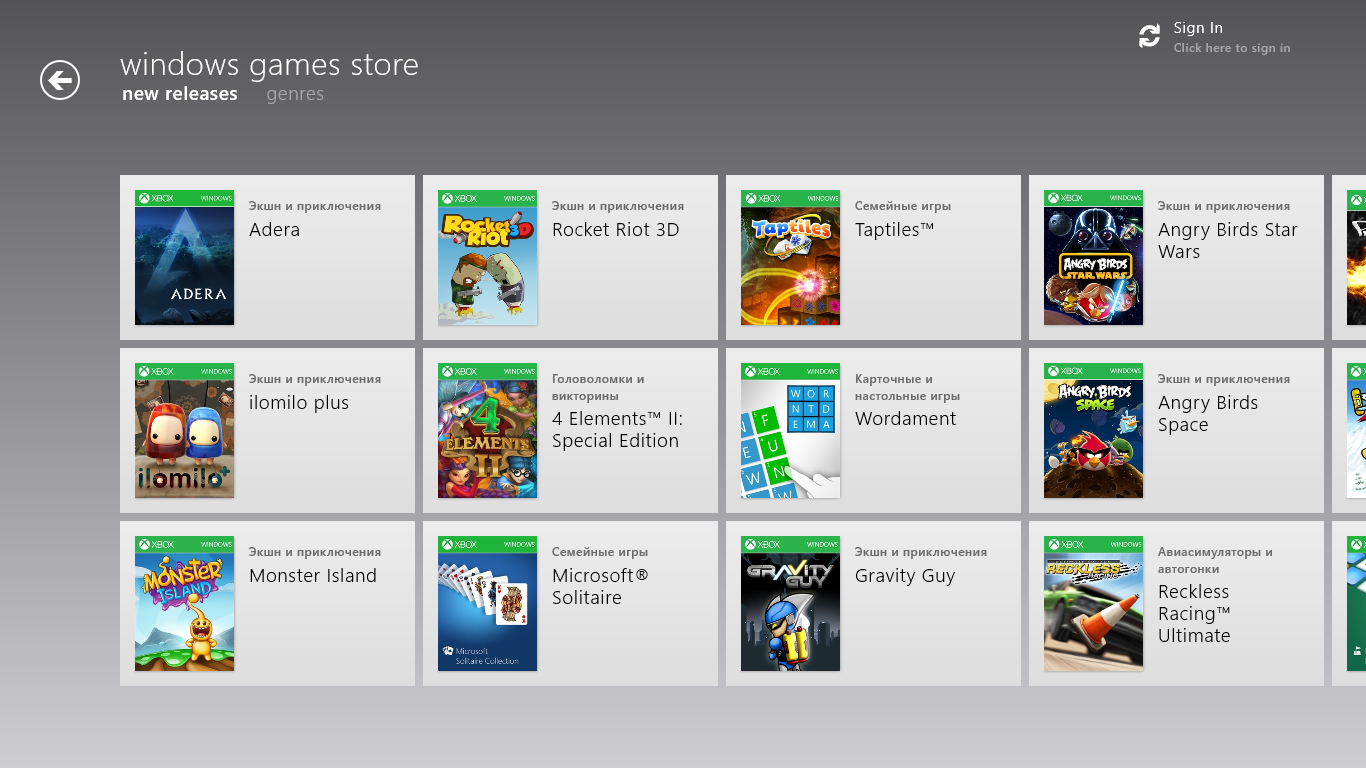The height and width of the screenshot is (768, 1366).
Task: Click the 'Карточные и настольные игры' genre label
Action: pos(907,387)
